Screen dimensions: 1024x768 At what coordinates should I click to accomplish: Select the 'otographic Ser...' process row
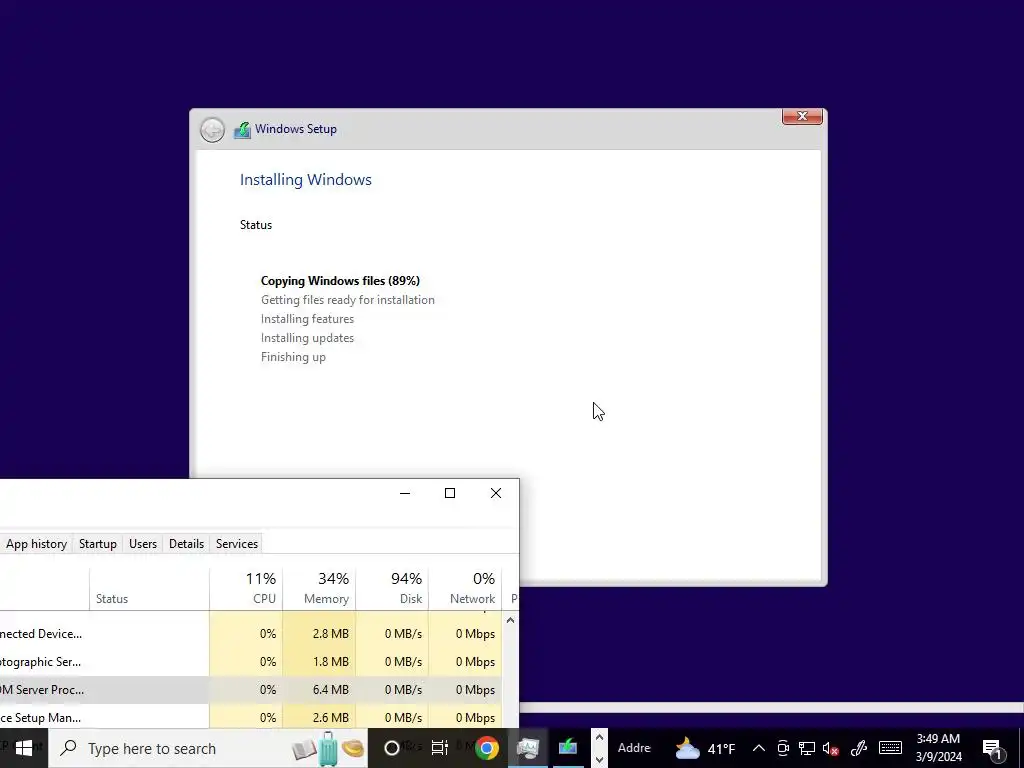(251, 662)
